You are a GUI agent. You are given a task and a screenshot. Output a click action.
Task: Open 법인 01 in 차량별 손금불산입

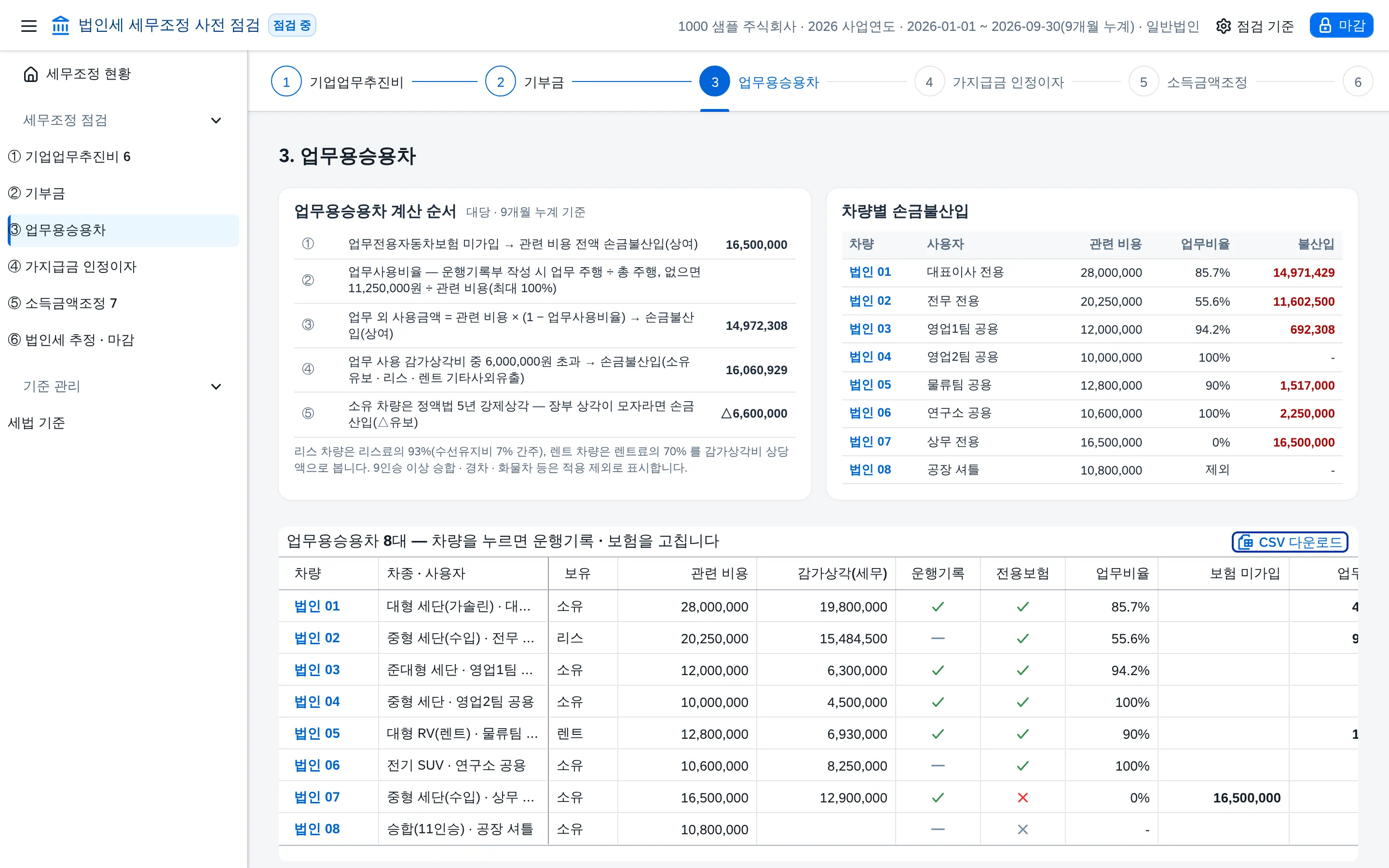[870, 272]
